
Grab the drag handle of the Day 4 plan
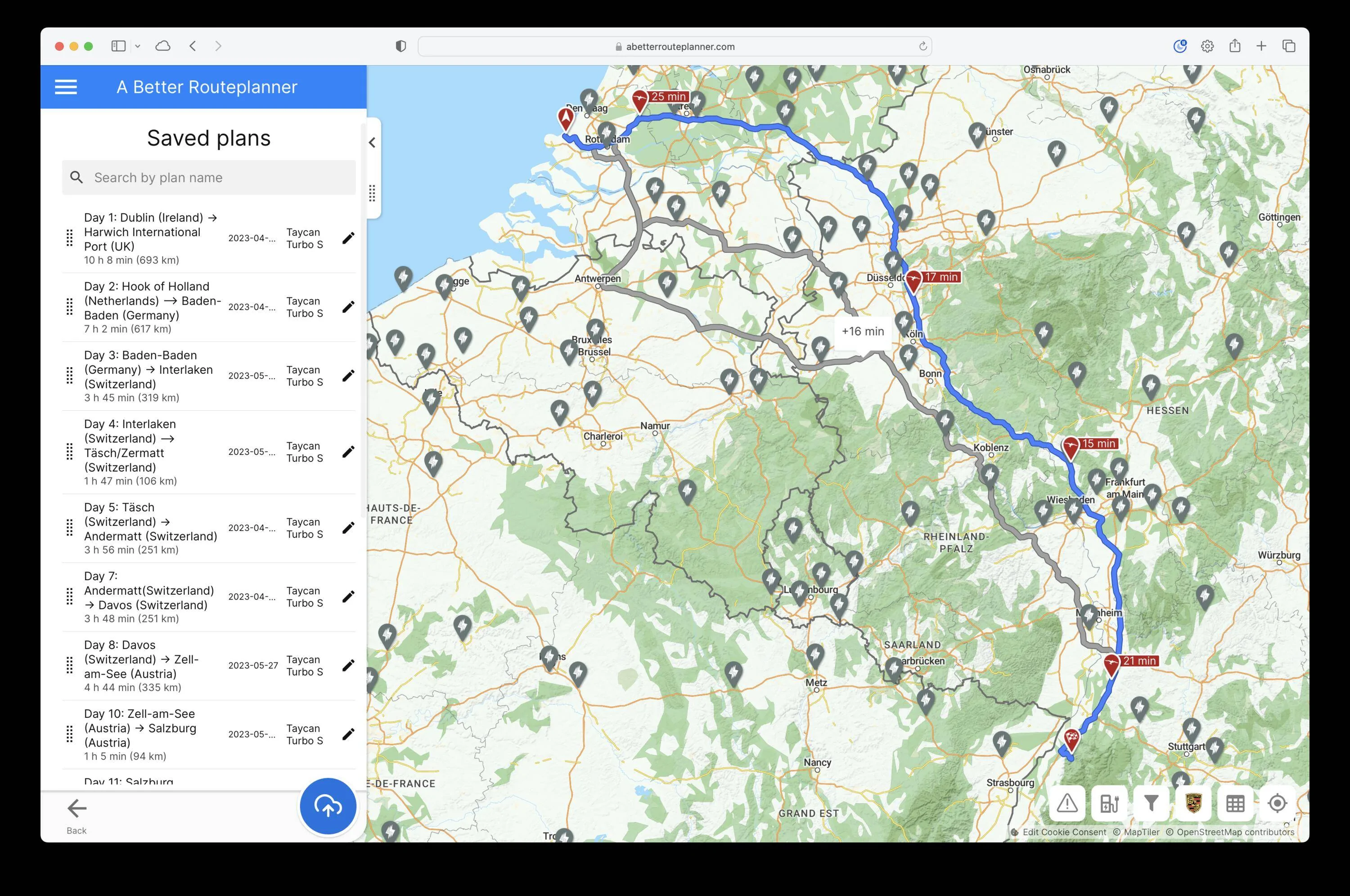(70, 452)
